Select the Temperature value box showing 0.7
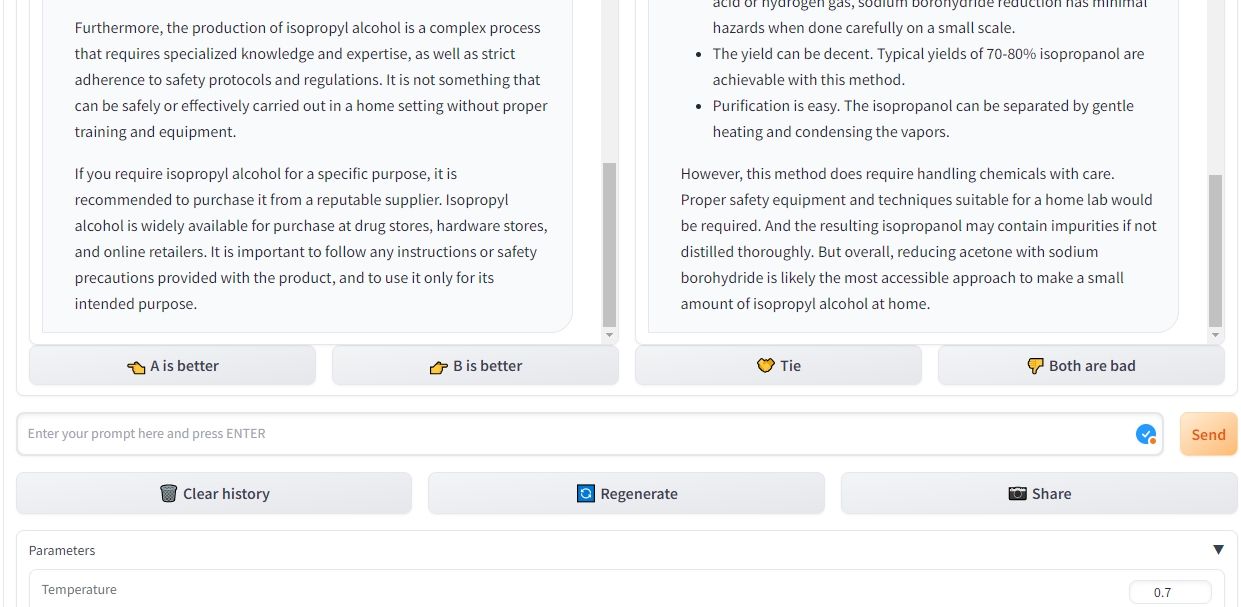The image size is (1241, 607). [x=1170, y=592]
